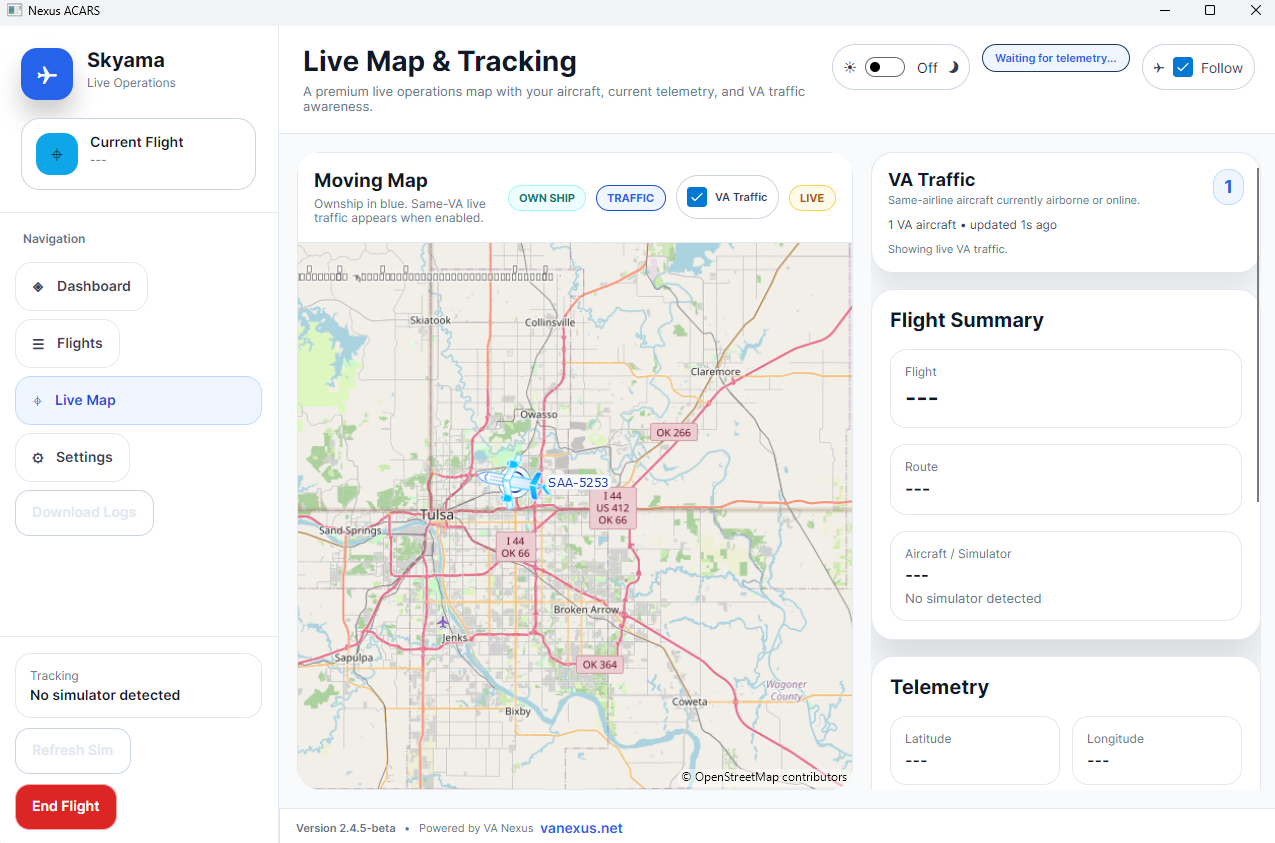This screenshot has height=843, width=1275.
Task: Open the vanexus.net link
Action: [x=581, y=828]
